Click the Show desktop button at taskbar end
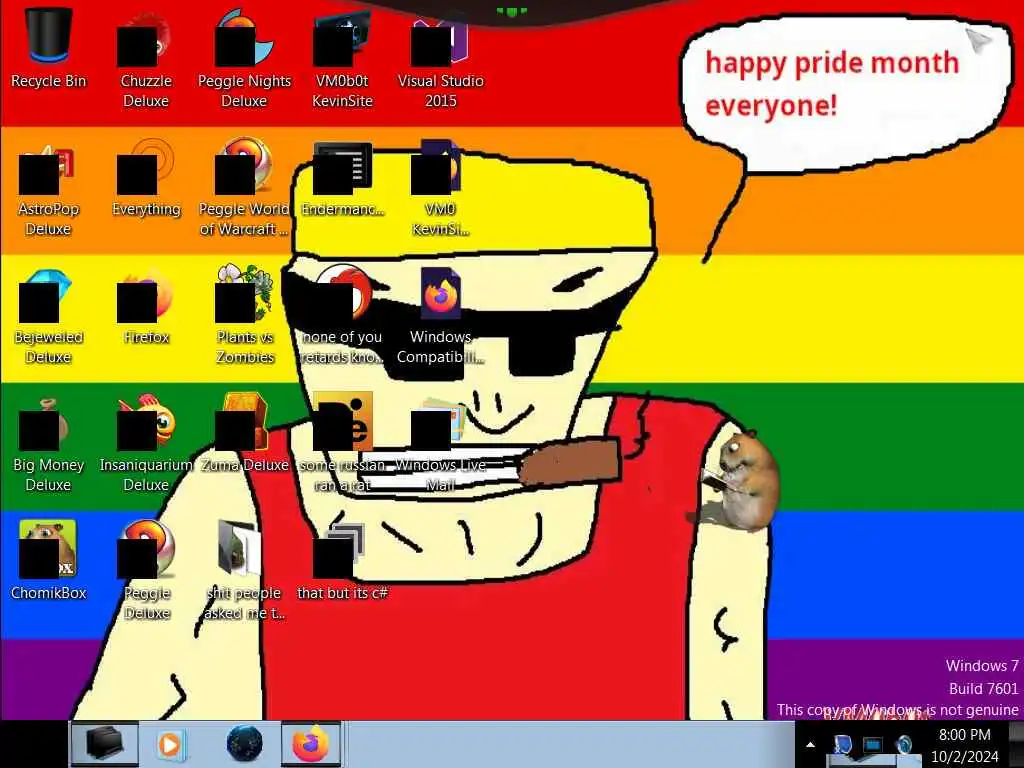Screen dimensions: 1024x768 click(x=1016, y=744)
